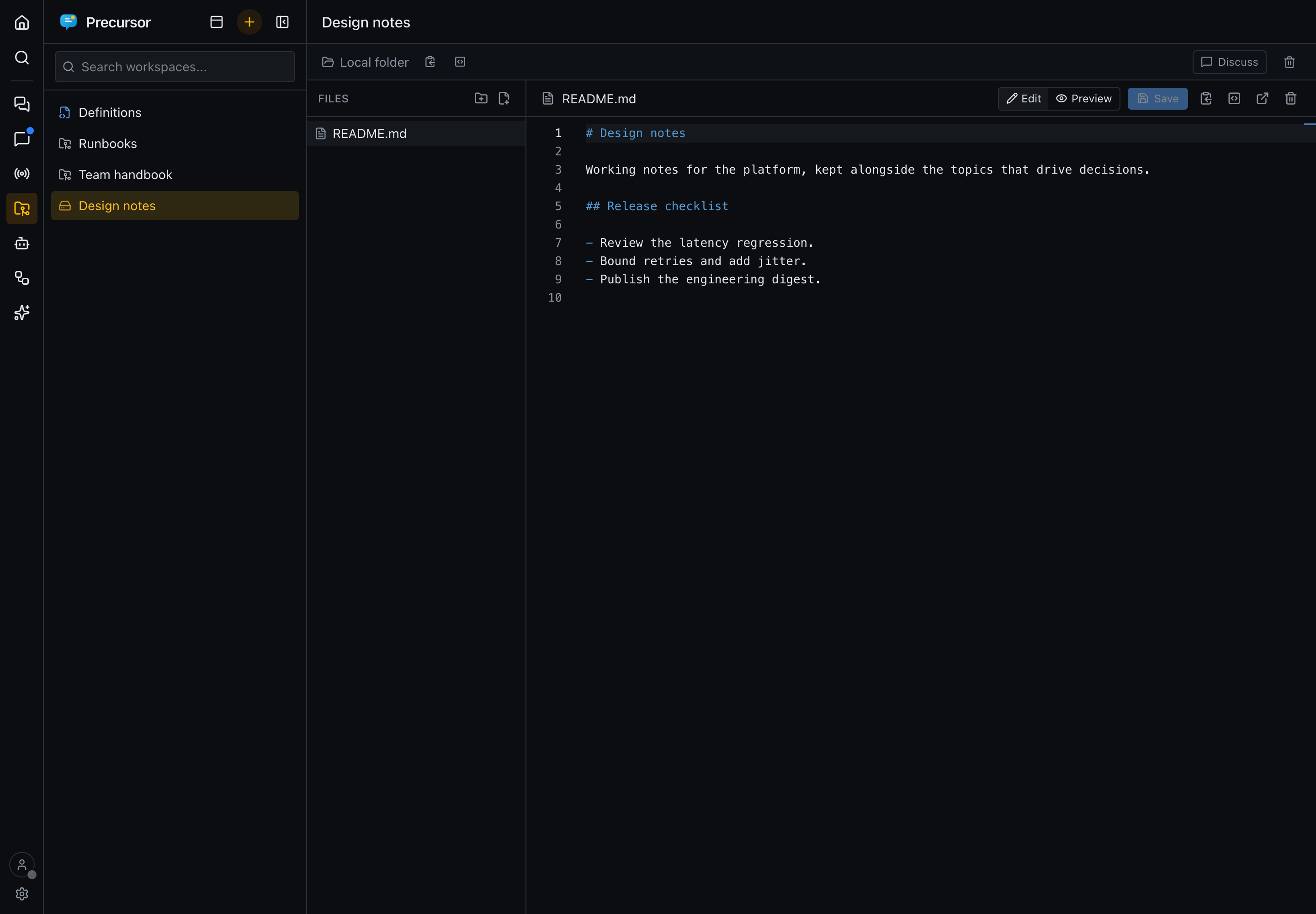Open the Team handbook workspace
1316x914 pixels.
point(175,175)
